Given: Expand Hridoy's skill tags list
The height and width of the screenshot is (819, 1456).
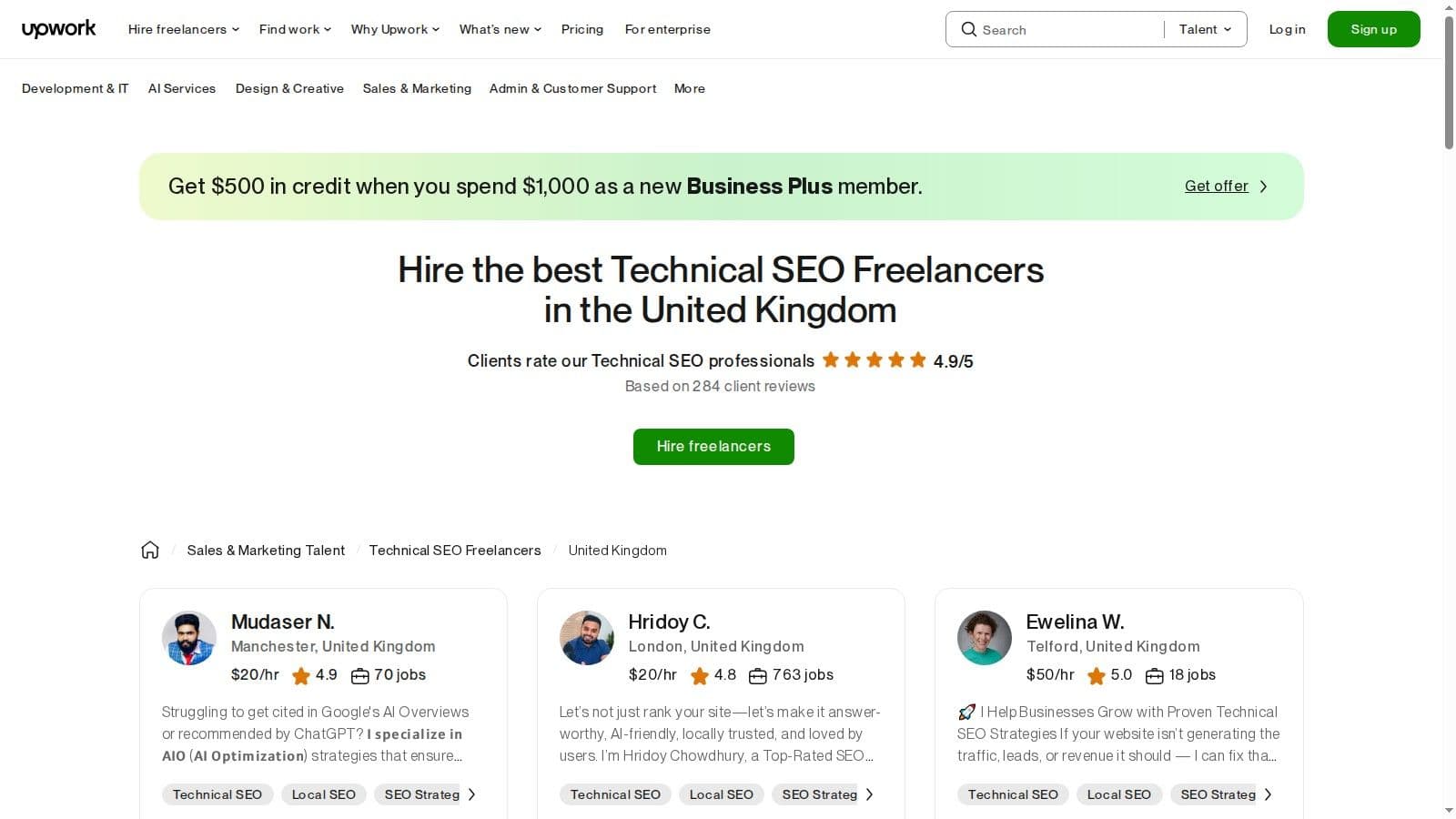Looking at the screenshot, I should tap(870, 794).
